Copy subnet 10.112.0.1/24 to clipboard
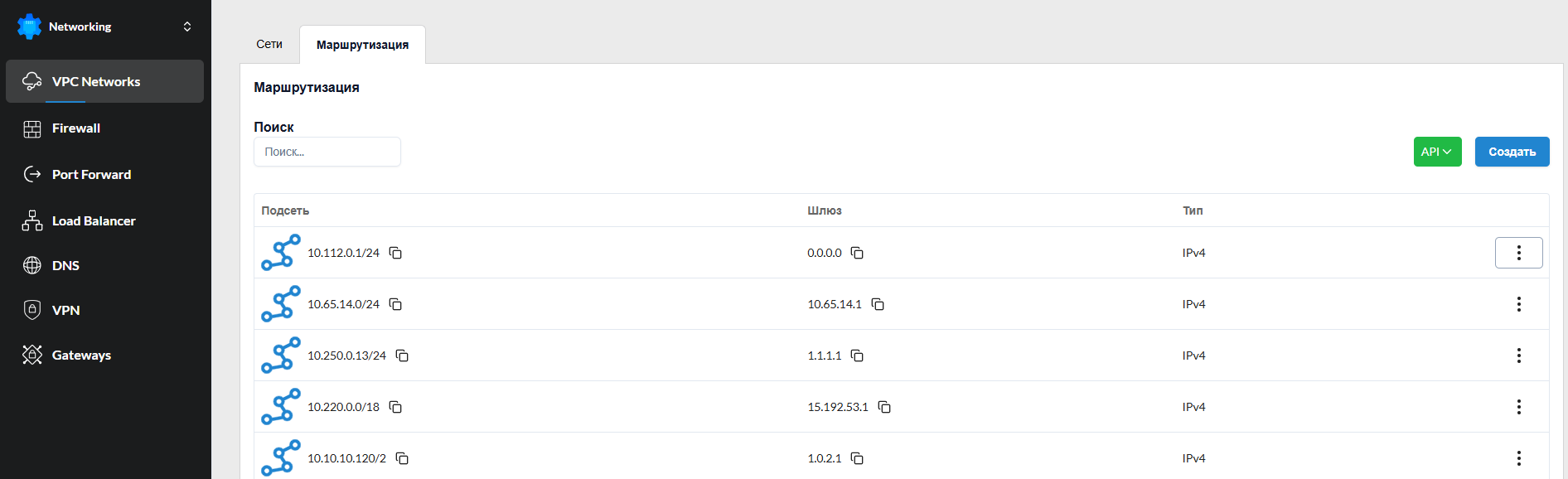This screenshot has height=479, width=1568. [x=395, y=253]
